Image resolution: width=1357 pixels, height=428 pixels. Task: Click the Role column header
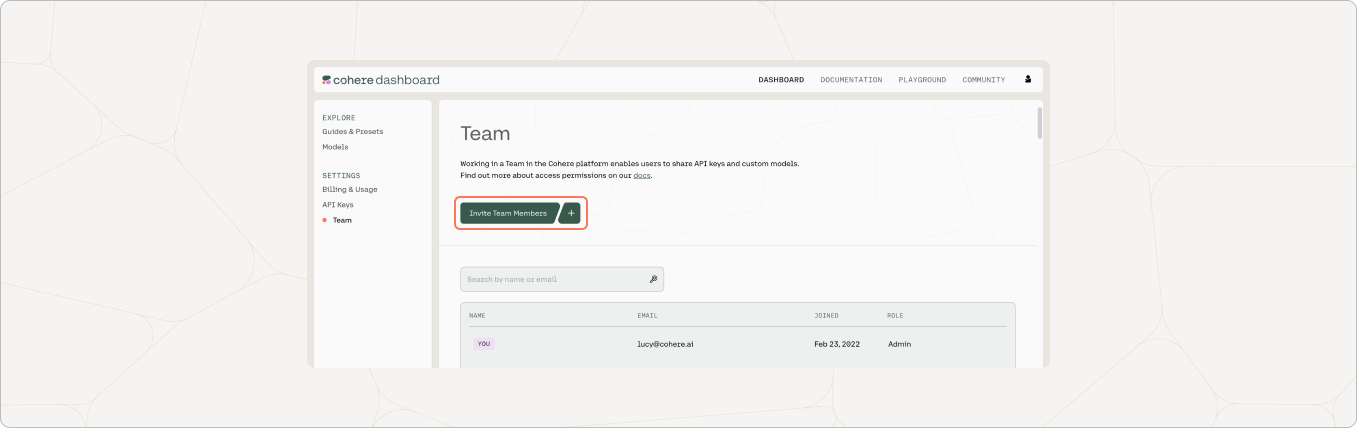coord(895,316)
